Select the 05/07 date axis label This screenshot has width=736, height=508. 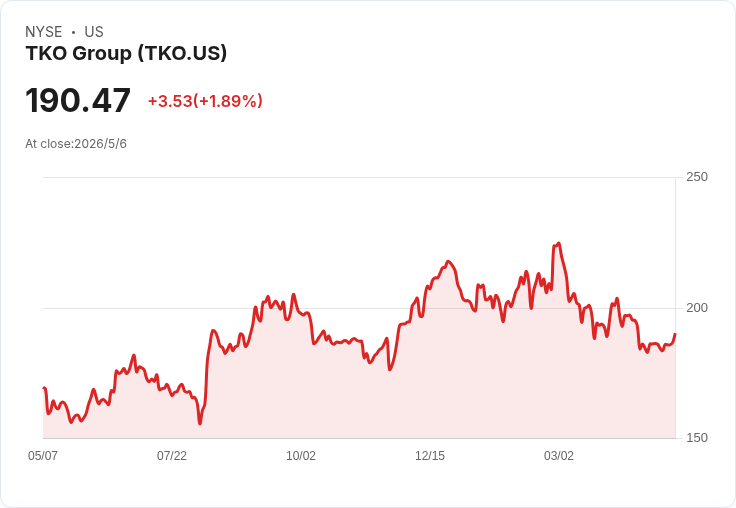43,456
